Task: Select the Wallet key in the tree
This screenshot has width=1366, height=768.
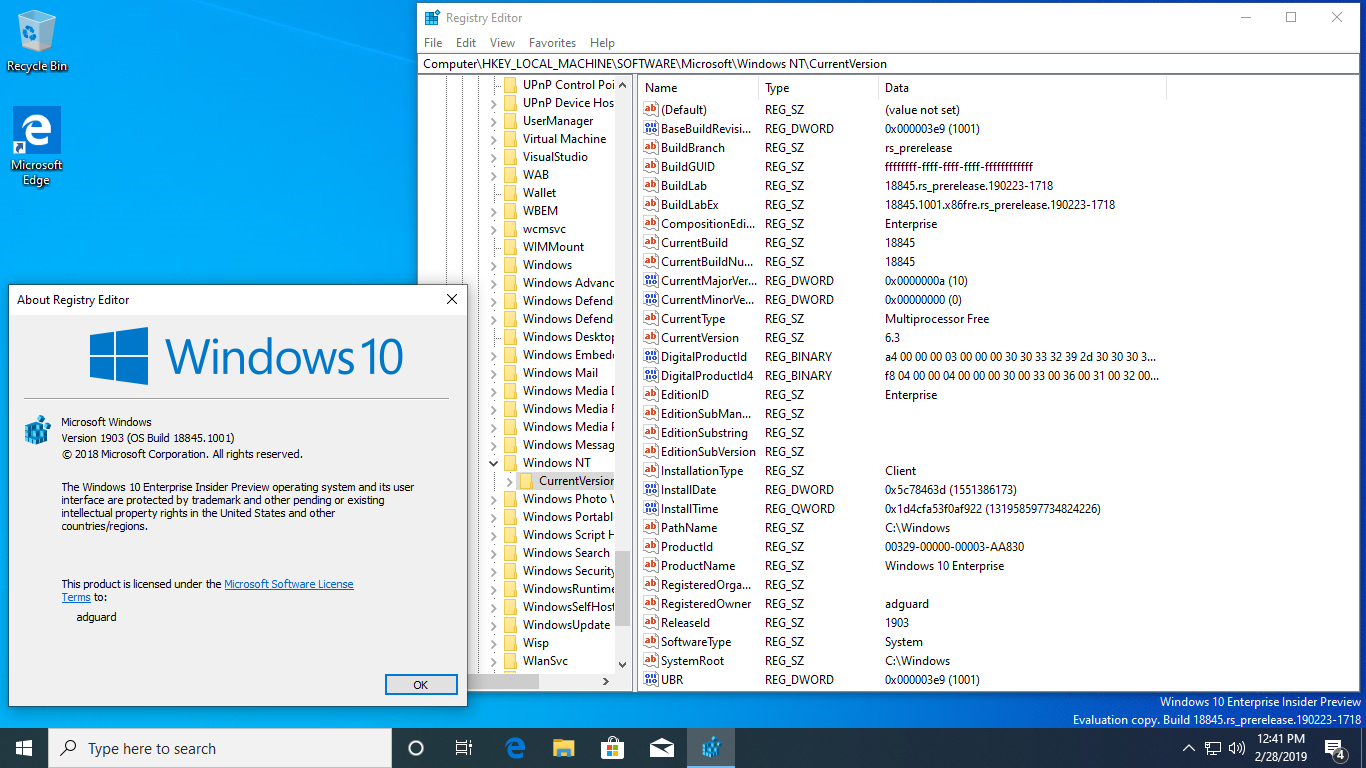Action: 539,193
